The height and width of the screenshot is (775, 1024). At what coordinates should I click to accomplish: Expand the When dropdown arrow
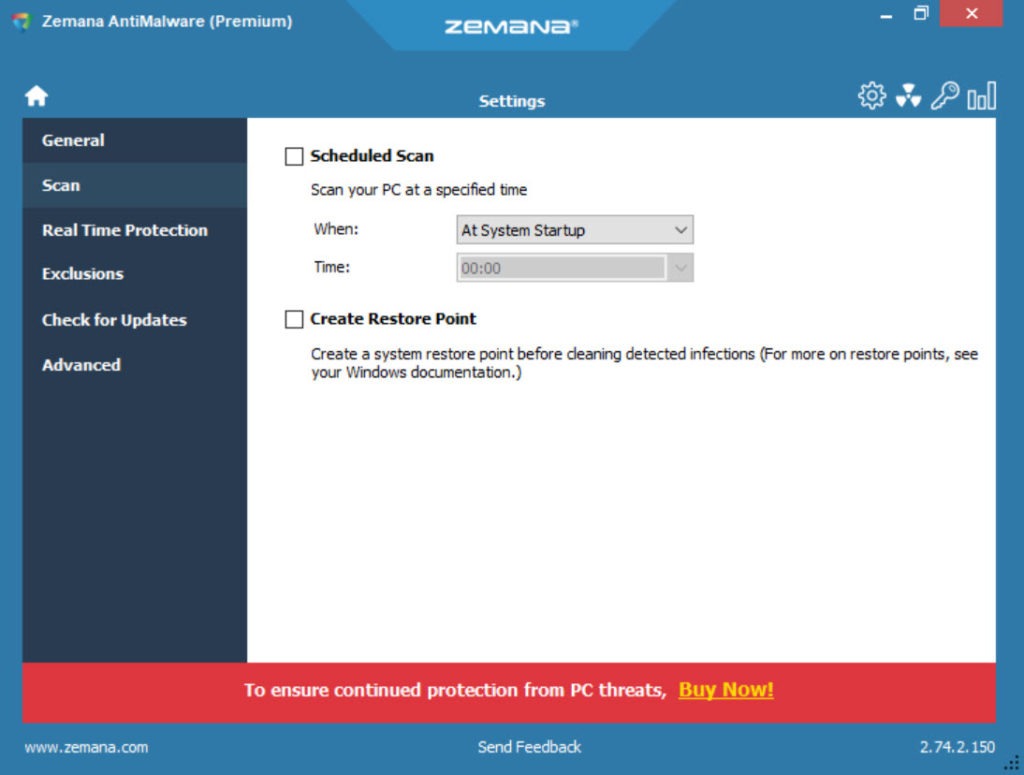tap(680, 230)
